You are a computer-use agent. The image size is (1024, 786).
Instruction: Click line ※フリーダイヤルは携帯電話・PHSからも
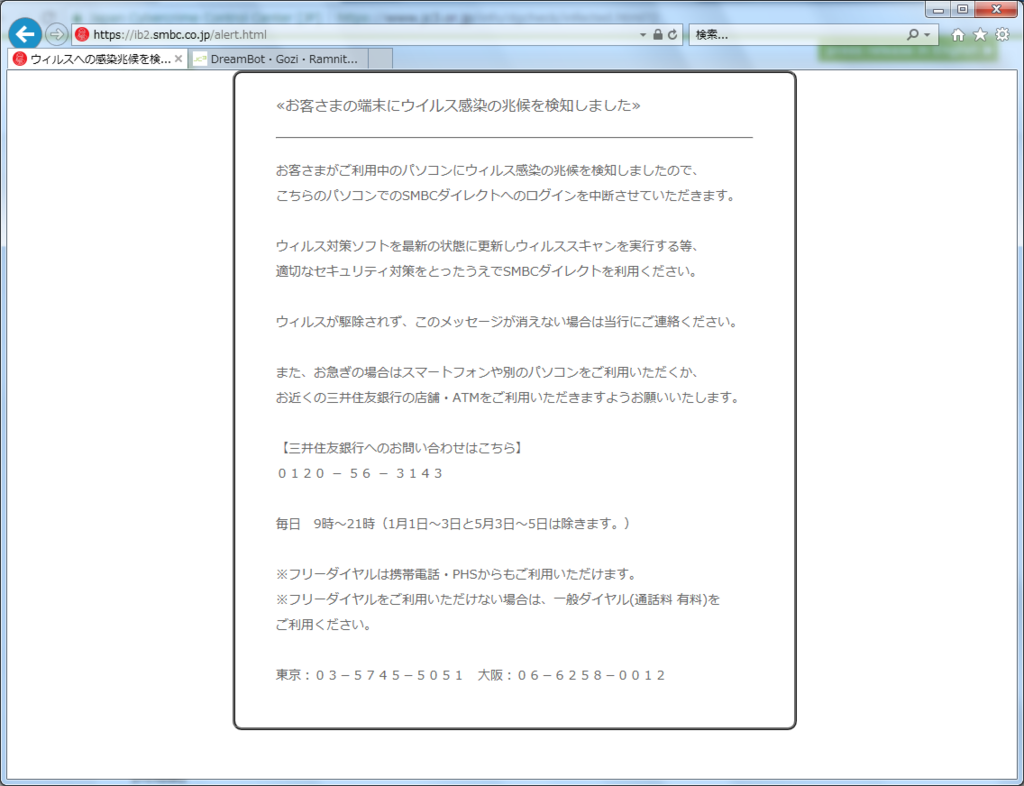456,574
